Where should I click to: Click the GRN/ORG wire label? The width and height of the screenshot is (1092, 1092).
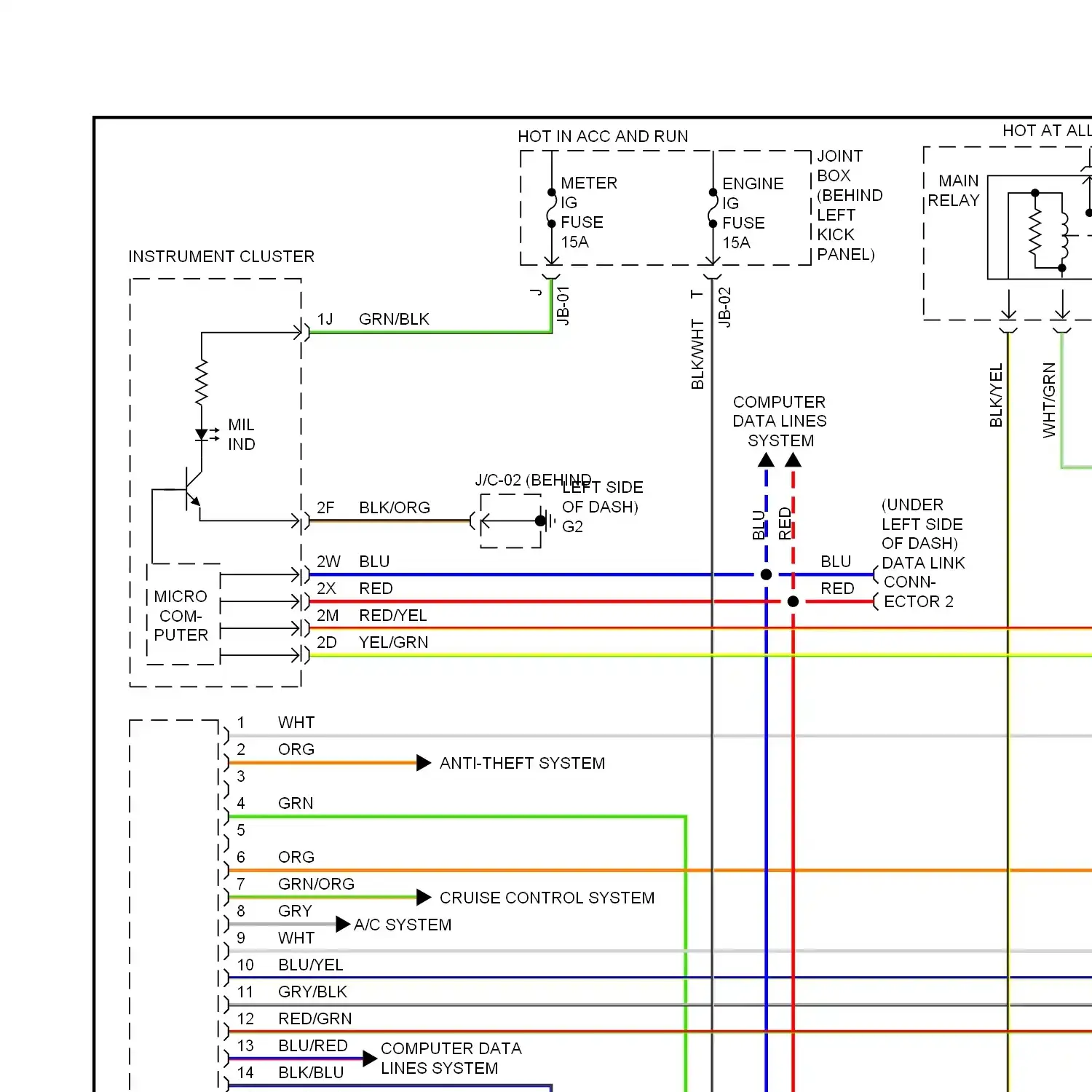click(316, 884)
